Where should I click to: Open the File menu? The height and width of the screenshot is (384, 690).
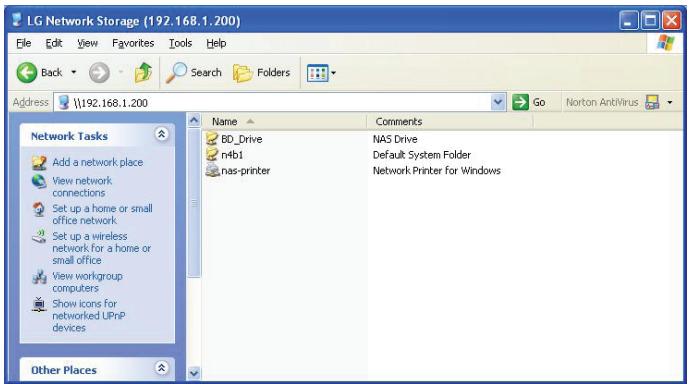23,43
